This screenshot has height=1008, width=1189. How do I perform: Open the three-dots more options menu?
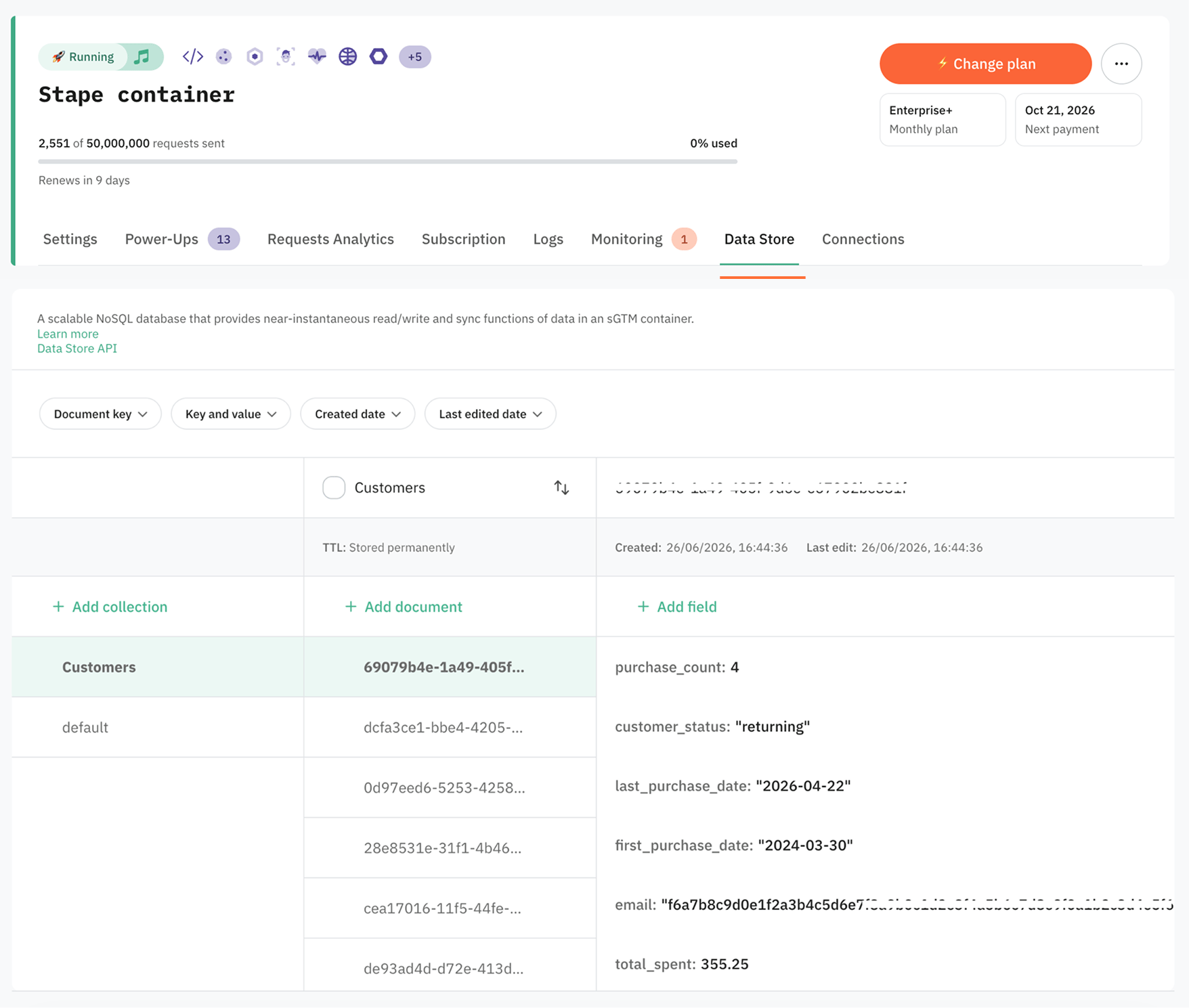pyautogui.click(x=1121, y=64)
